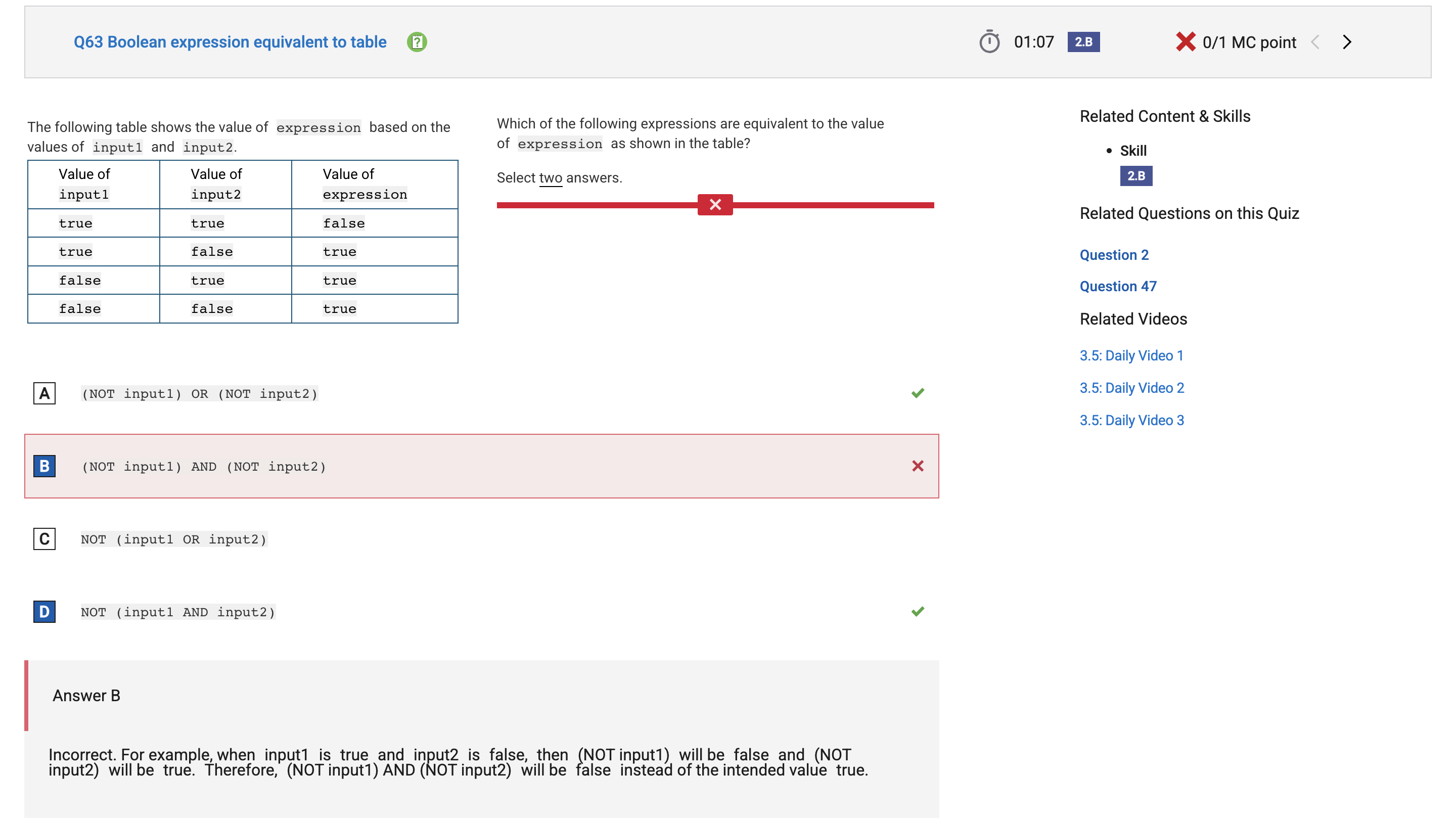Screen dimensions: 1456x819
Task: Select answer choice A checkbox
Action: pos(44,393)
